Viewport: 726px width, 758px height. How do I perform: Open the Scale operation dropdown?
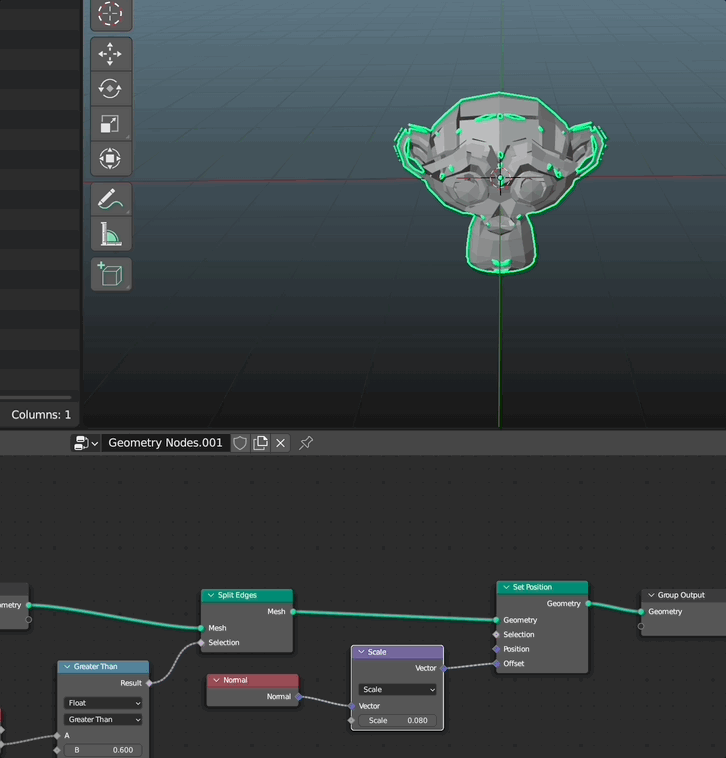tap(397, 689)
